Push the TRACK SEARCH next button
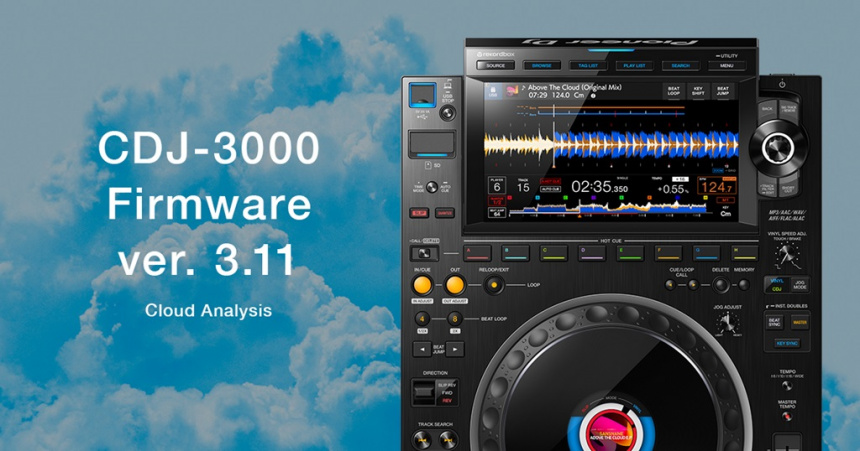This screenshot has height=451, width=860. [x=449, y=440]
